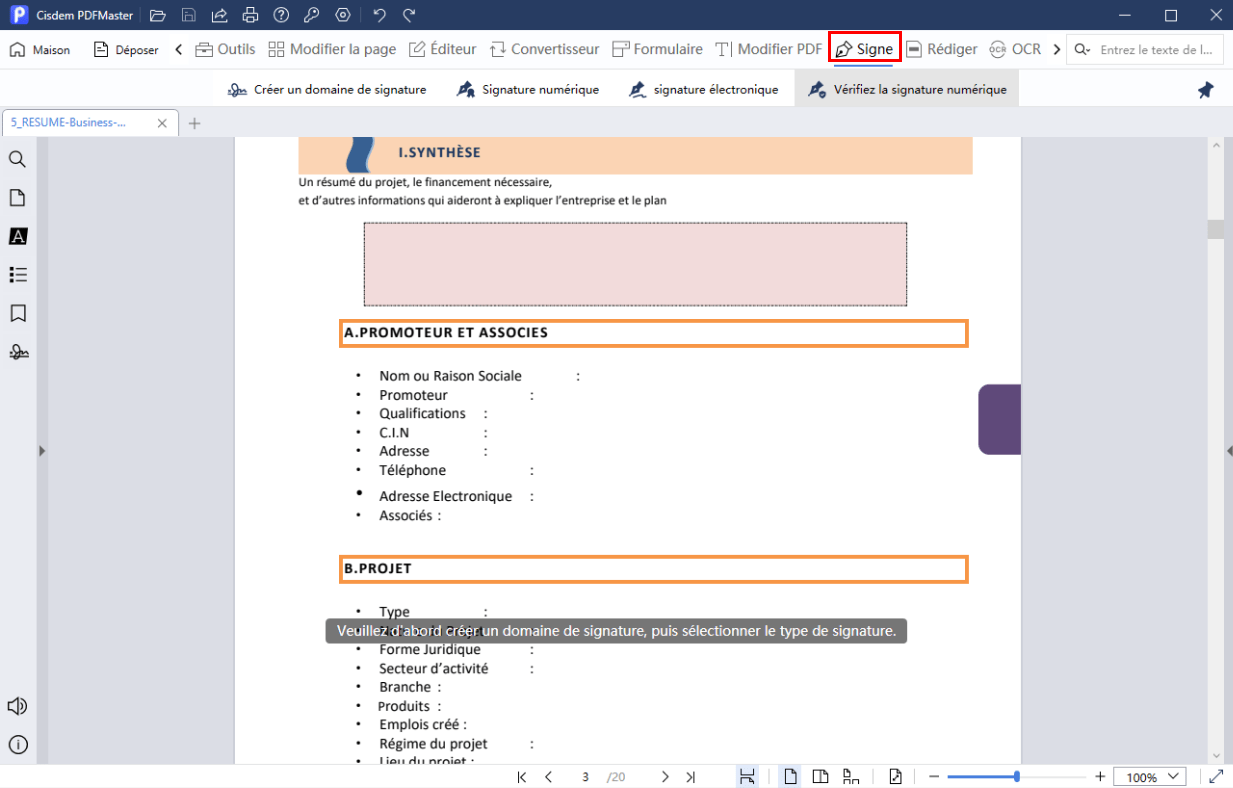Viewport: 1233px width, 788px height.
Task: Expand the left panel arrow handle
Action: pyautogui.click(x=42, y=451)
